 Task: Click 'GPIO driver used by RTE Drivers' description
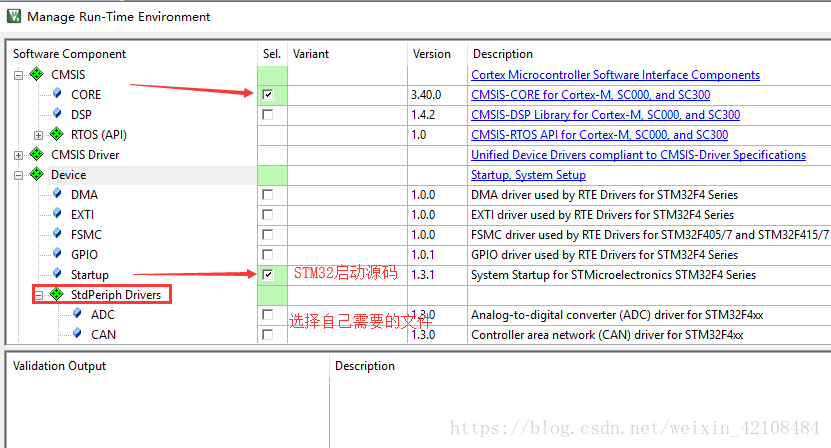pos(604,255)
